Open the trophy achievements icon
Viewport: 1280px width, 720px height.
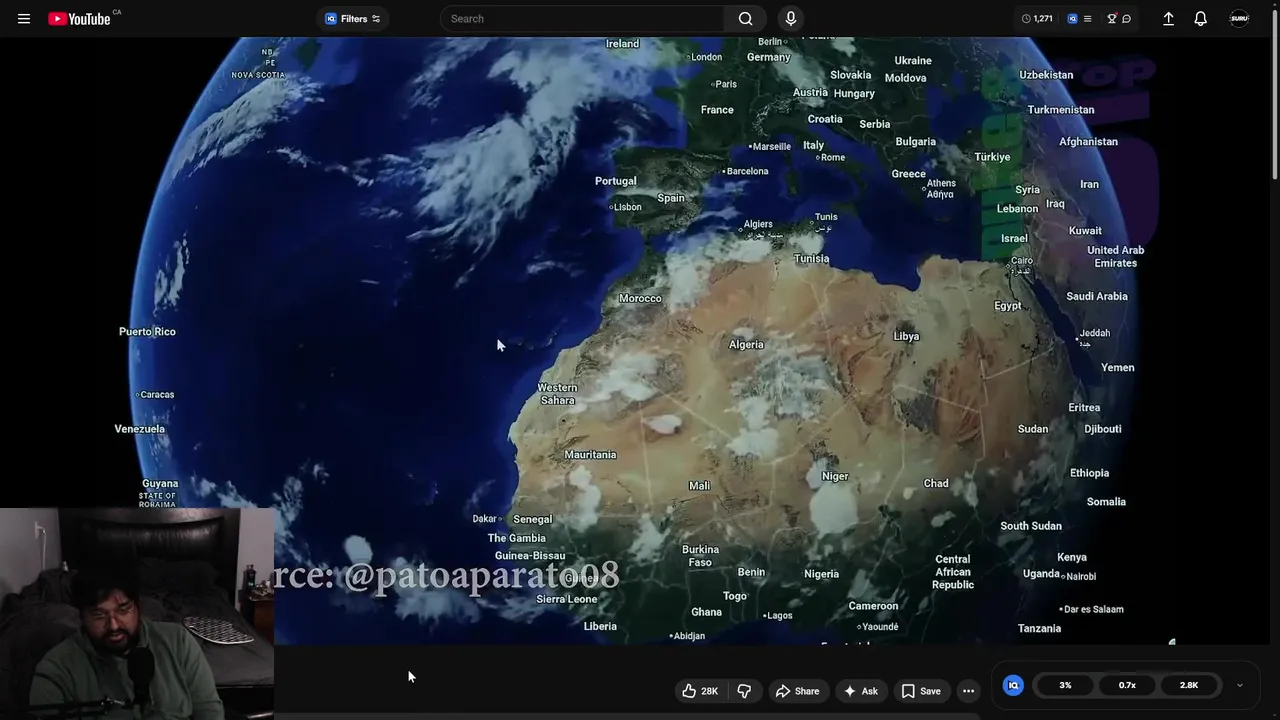pyautogui.click(x=1111, y=19)
